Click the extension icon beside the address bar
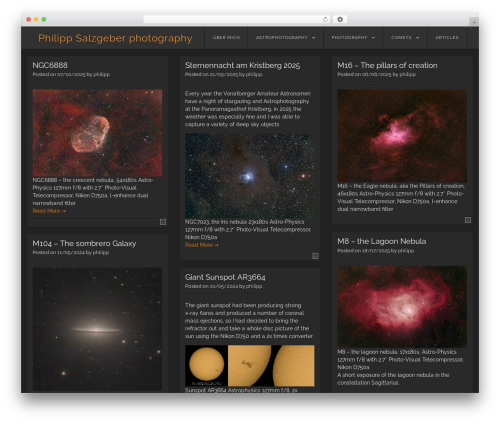This screenshot has height=423, width=500. click(x=340, y=19)
